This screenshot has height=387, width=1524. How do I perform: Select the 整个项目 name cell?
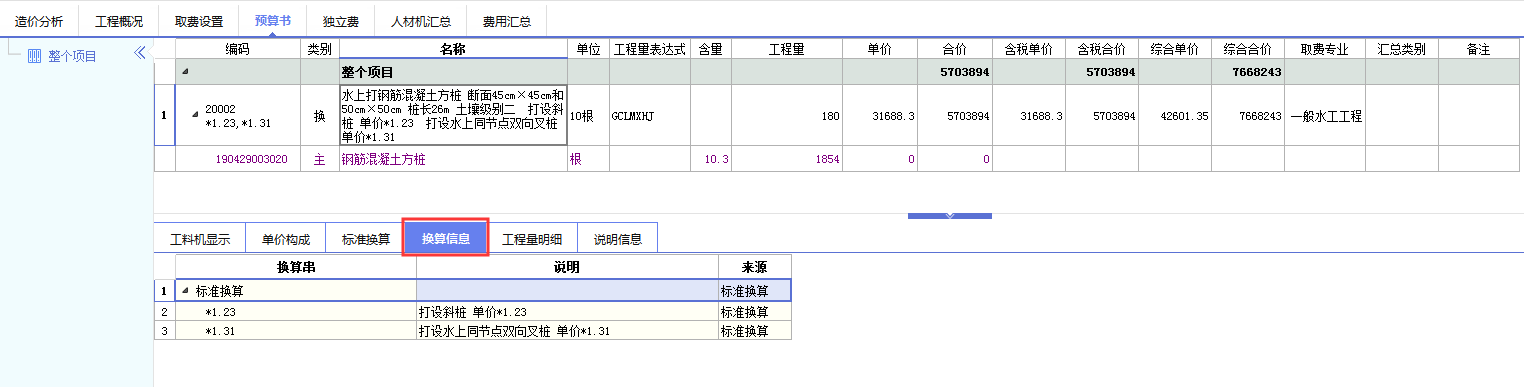(453, 73)
